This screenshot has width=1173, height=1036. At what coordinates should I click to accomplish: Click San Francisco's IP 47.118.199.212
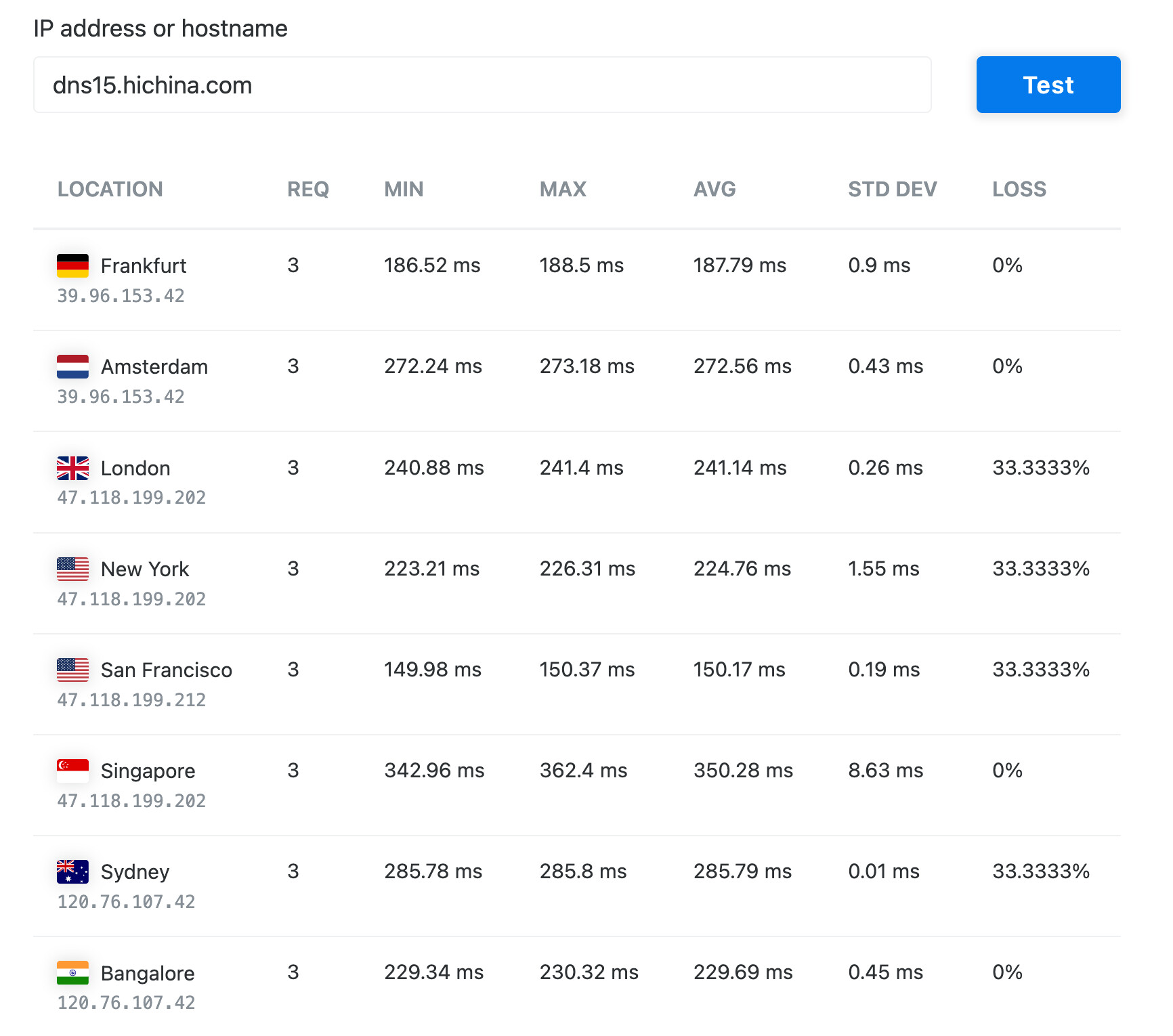(x=131, y=700)
